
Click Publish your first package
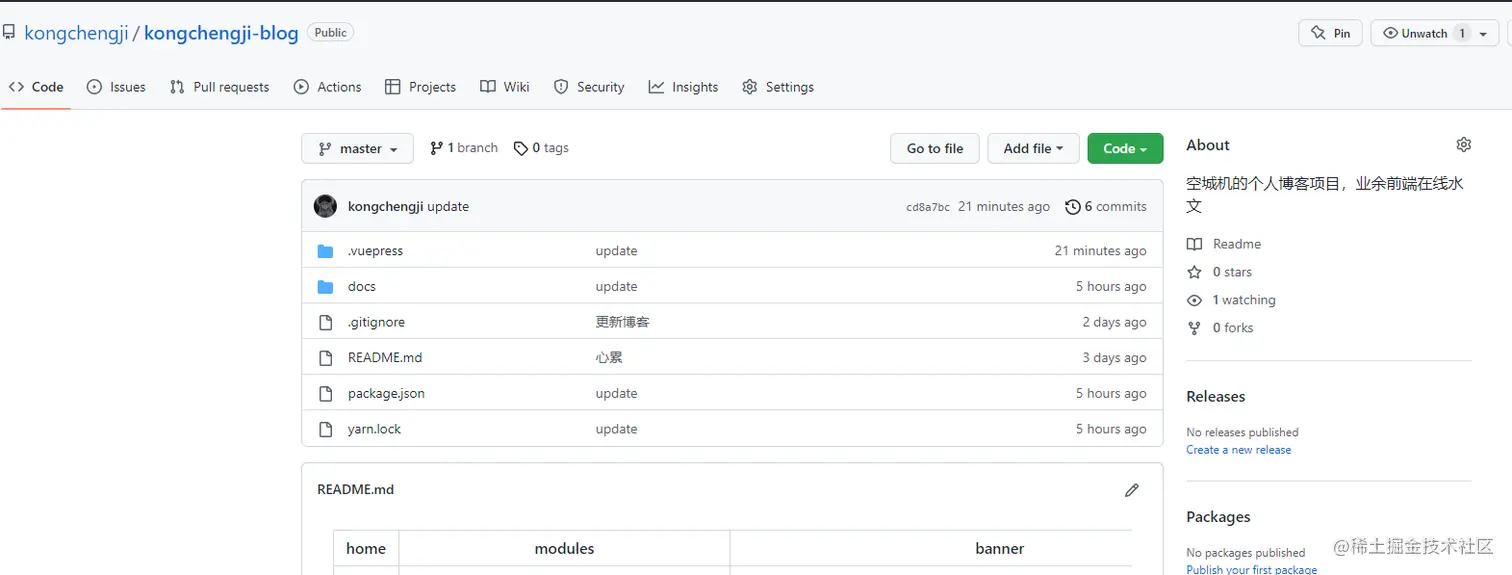[1251, 569]
